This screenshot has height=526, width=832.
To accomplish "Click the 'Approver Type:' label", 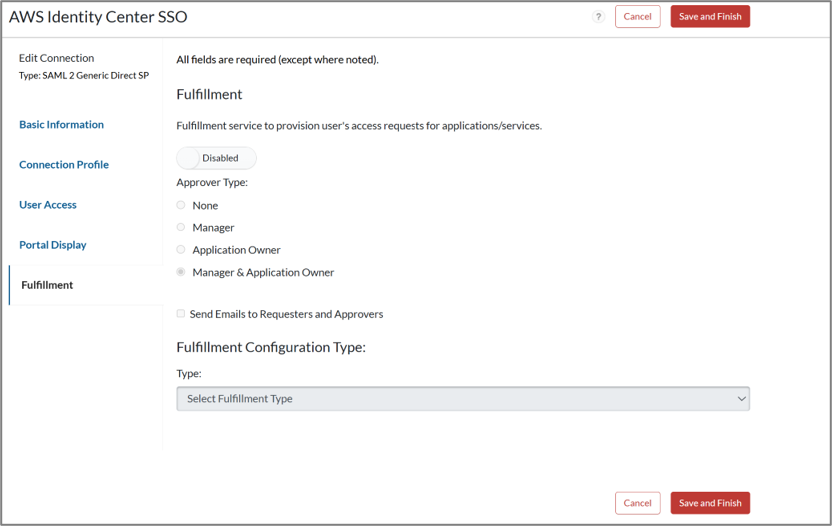I will point(212,182).
